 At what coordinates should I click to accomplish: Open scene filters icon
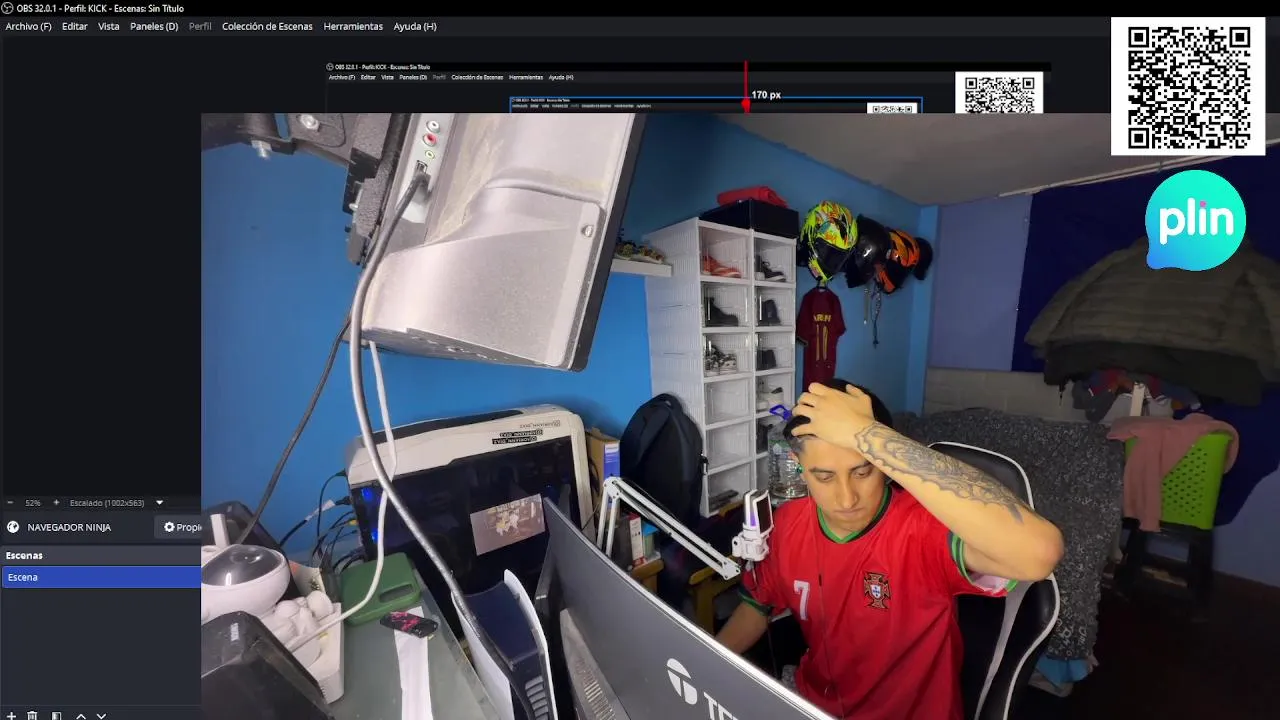click(57, 716)
